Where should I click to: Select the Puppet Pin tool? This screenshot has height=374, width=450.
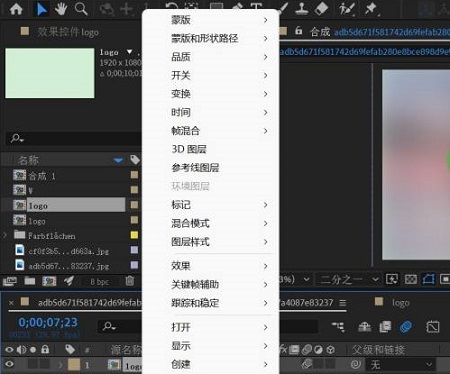371,9
